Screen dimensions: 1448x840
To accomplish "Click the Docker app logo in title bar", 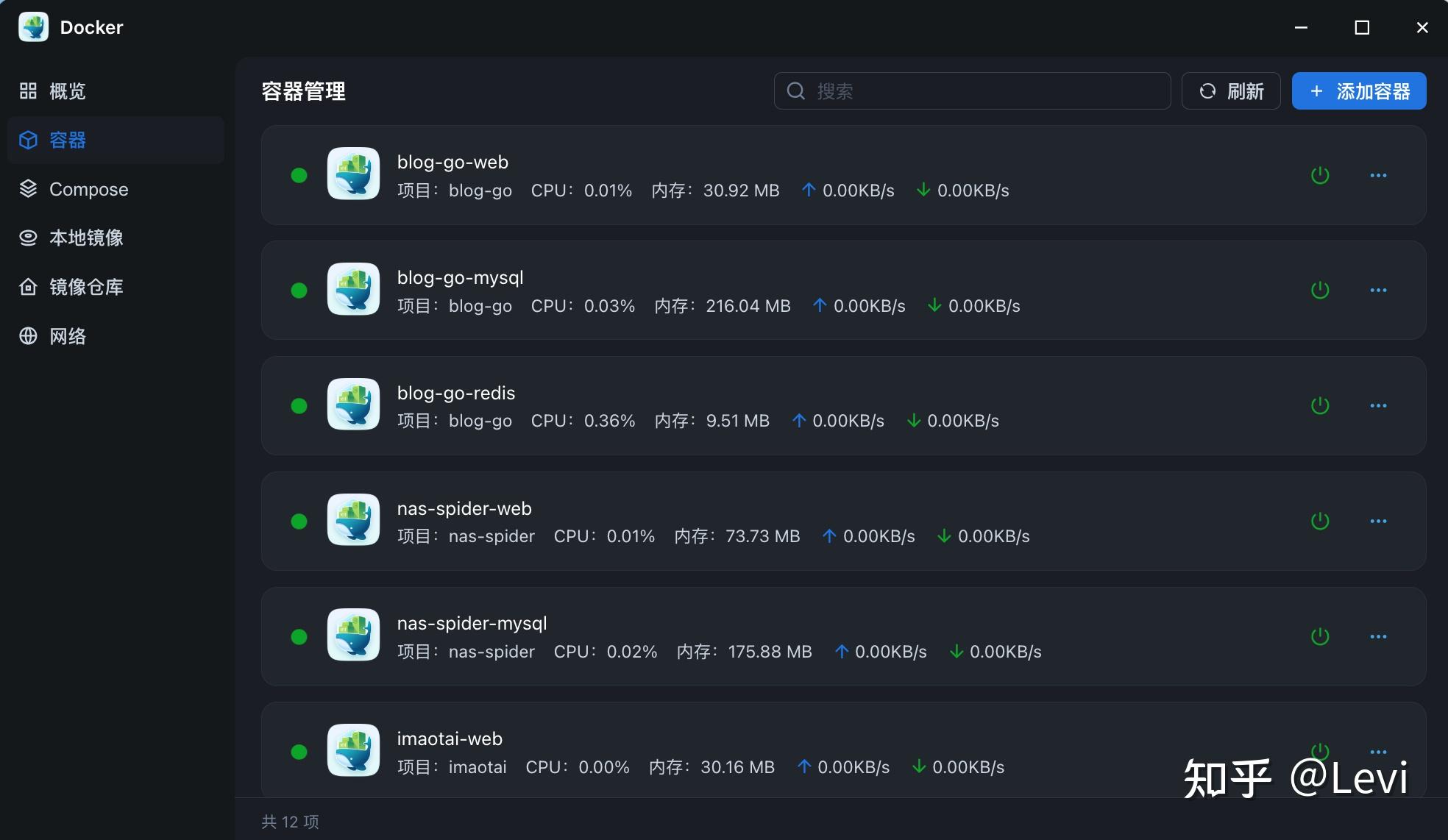I will [x=33, y=27].
